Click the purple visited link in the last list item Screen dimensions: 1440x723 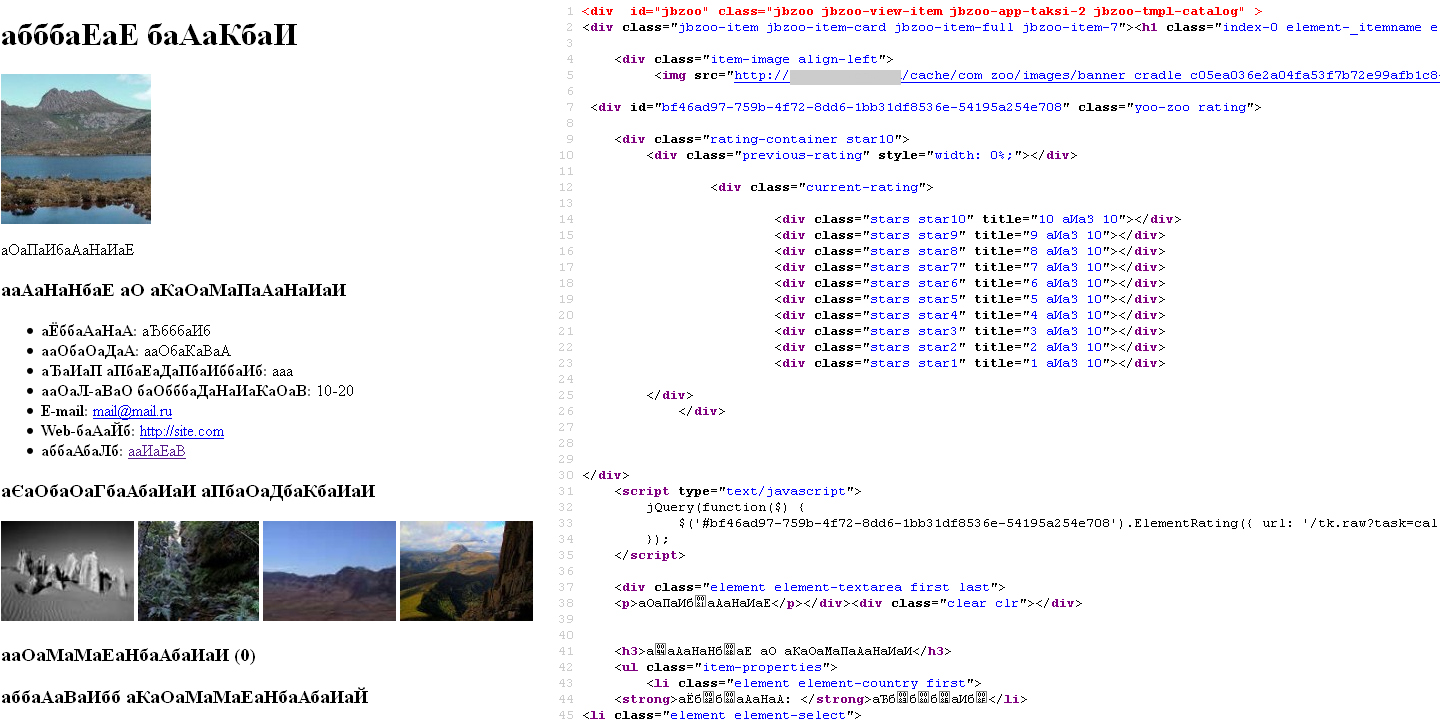point(156,451)
